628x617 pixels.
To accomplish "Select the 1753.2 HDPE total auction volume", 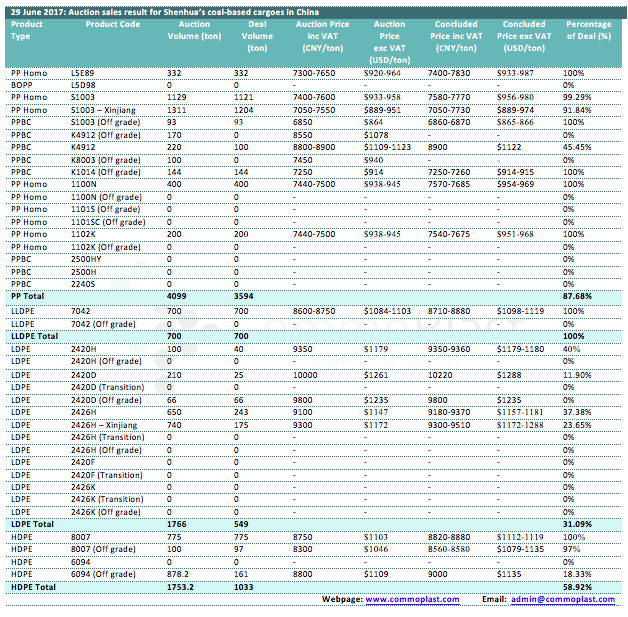I will point(180,588).
